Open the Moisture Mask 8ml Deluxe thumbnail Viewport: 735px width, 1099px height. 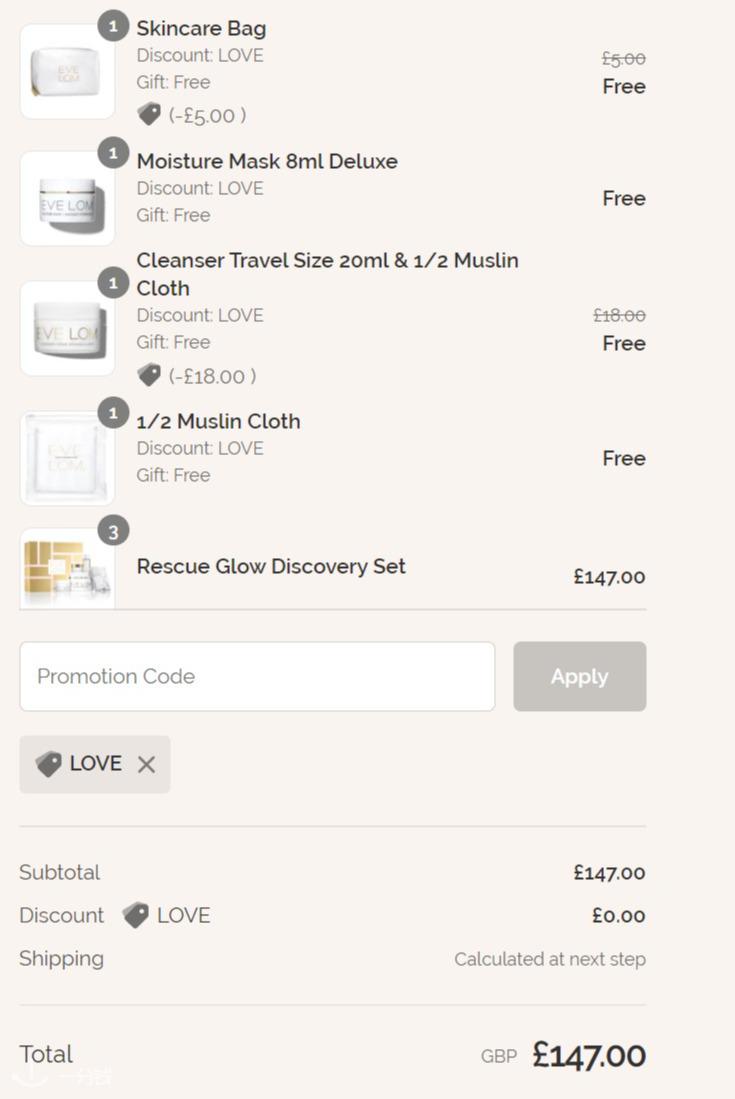(67, 199)
